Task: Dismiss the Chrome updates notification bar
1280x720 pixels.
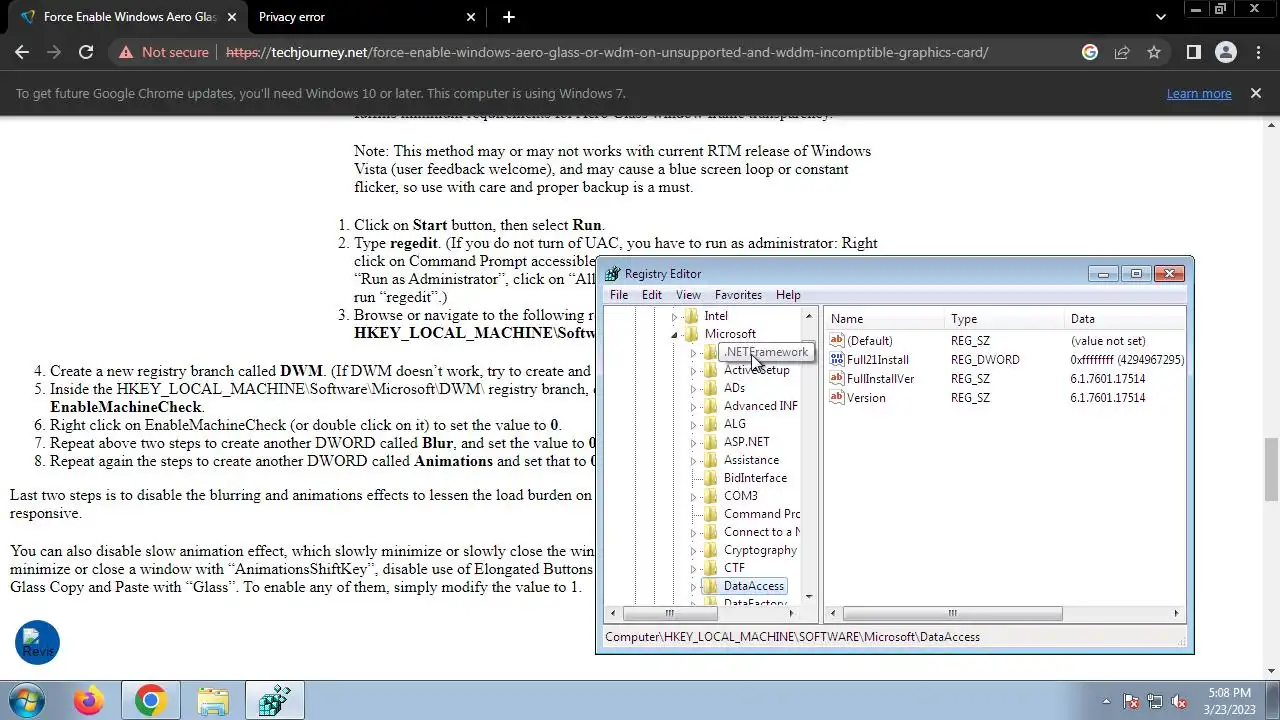Action: click(x=1255, y=93)
